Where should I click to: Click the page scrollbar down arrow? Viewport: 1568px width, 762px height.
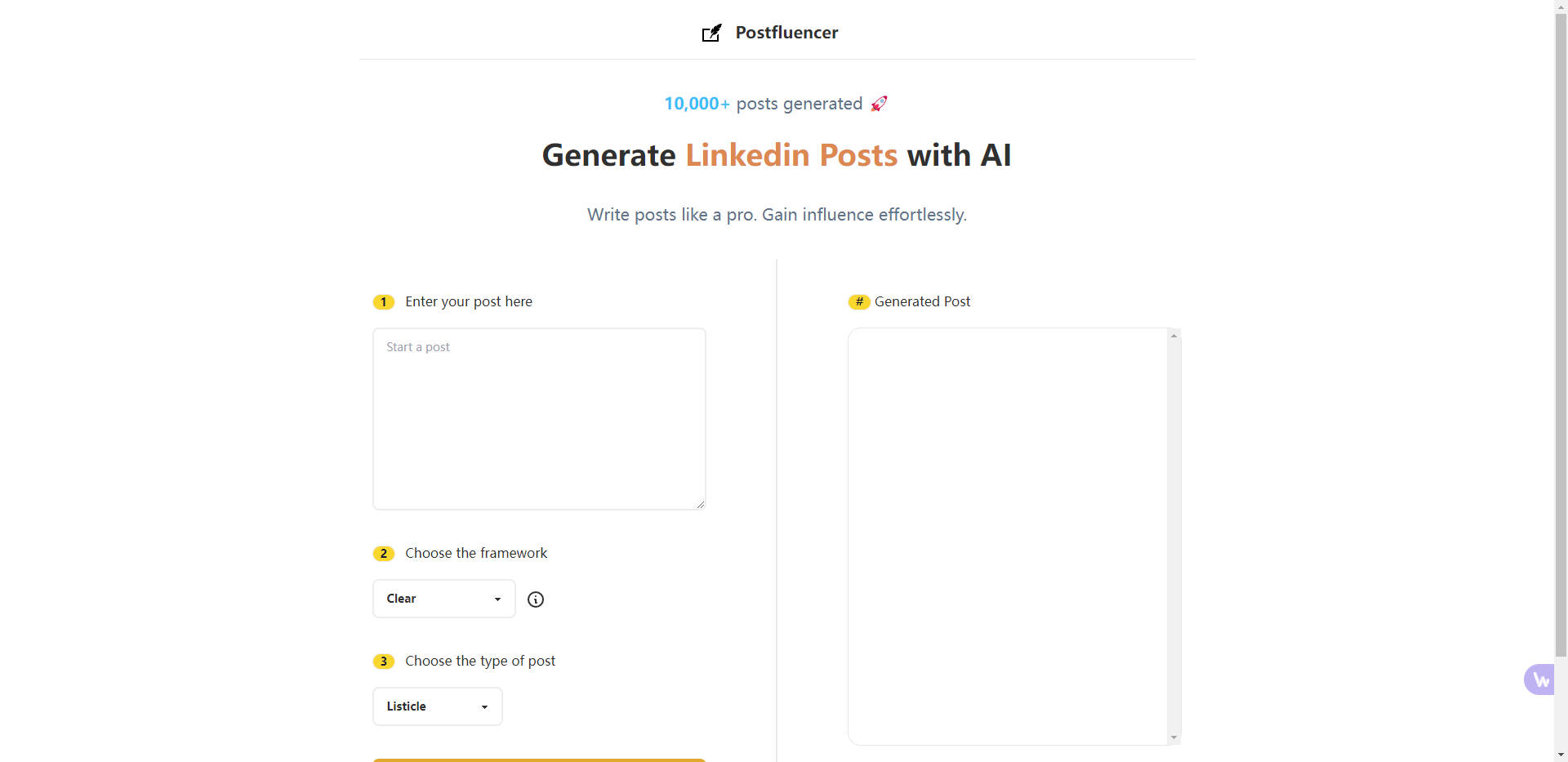[x=1561, y=755]
